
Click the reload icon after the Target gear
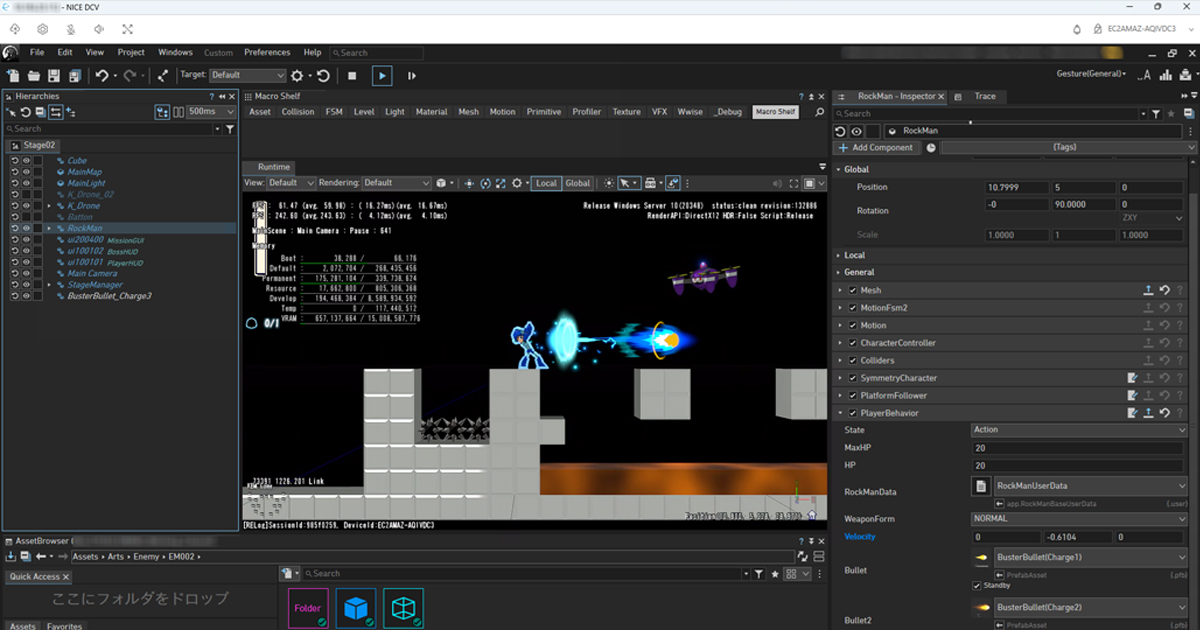(x=323, y=75)
